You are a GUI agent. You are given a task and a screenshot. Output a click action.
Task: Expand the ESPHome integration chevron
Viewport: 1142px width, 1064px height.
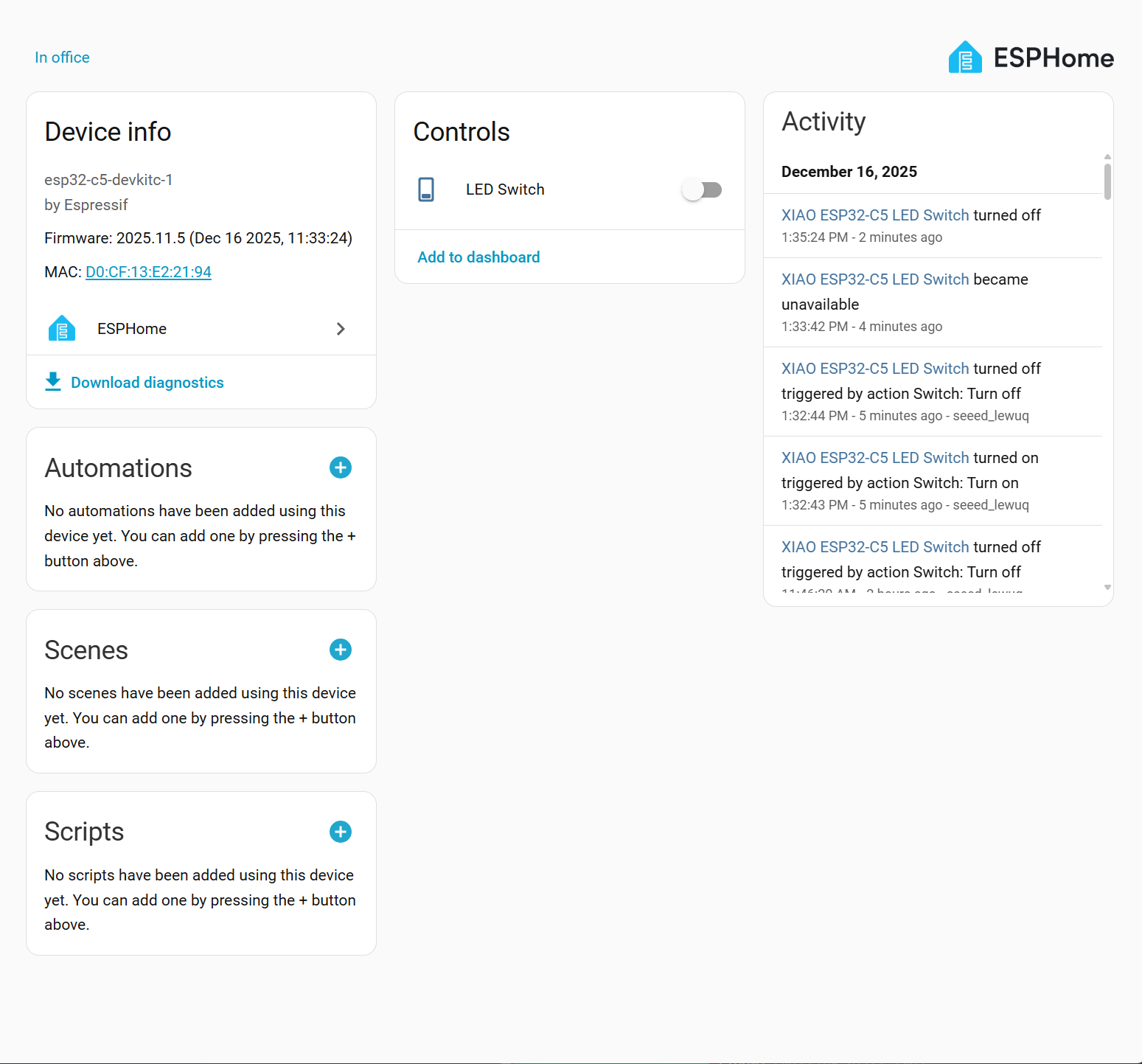point(341,329)
